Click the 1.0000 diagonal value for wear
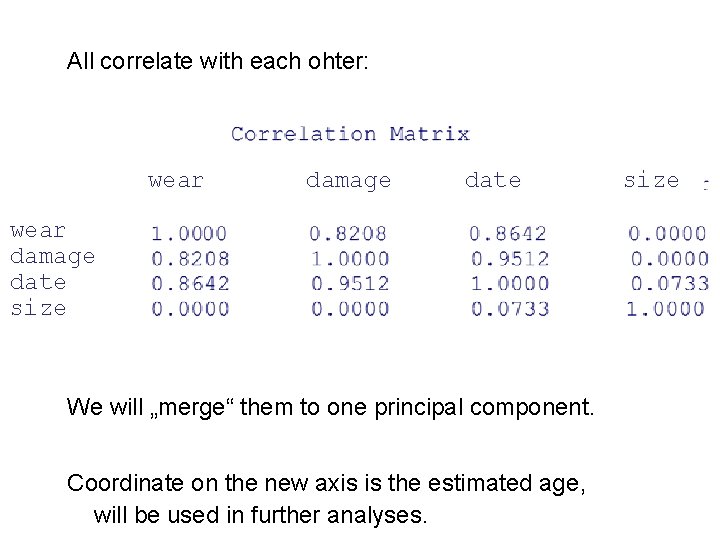Viewport: 720px width, 540px height. [x=189, y=234]
